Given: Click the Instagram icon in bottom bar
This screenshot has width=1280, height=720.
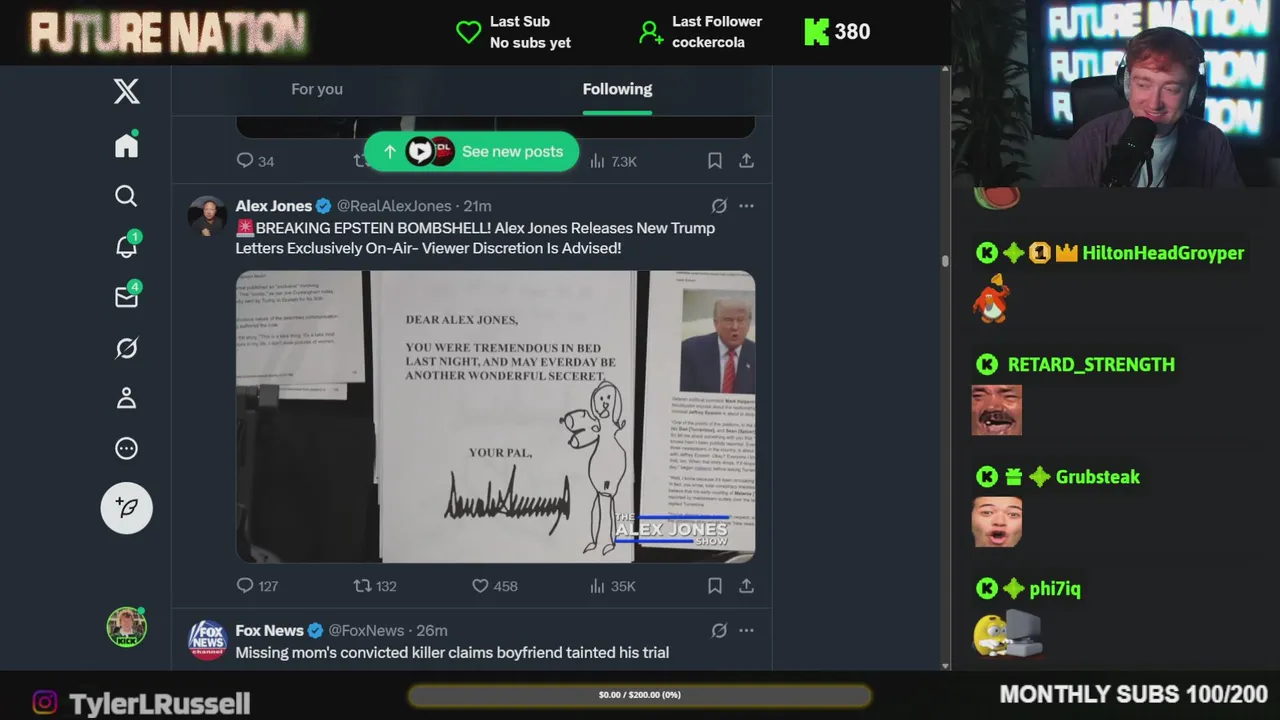Looking at the screenshot, I should click(x=45, y=703).
